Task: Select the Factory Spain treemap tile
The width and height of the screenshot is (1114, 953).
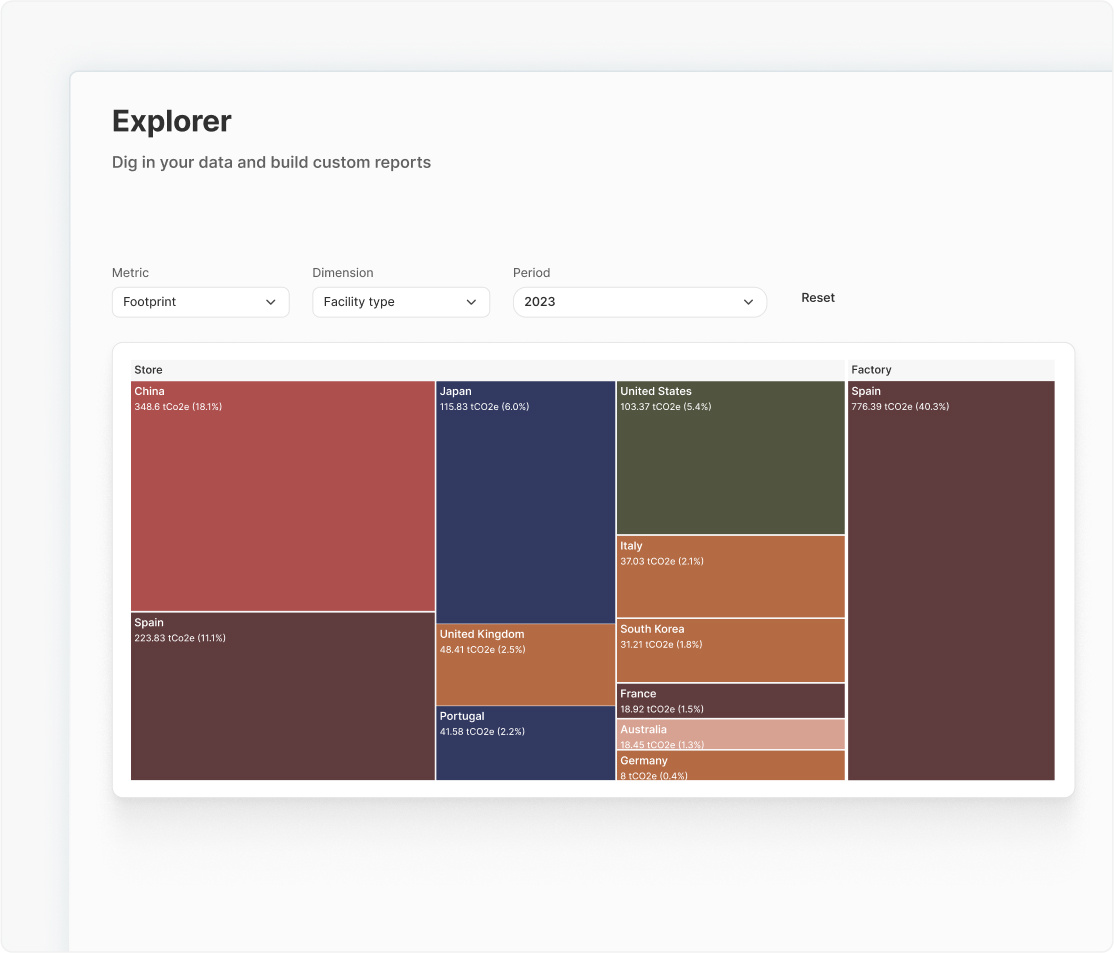Action: [951, 581]
